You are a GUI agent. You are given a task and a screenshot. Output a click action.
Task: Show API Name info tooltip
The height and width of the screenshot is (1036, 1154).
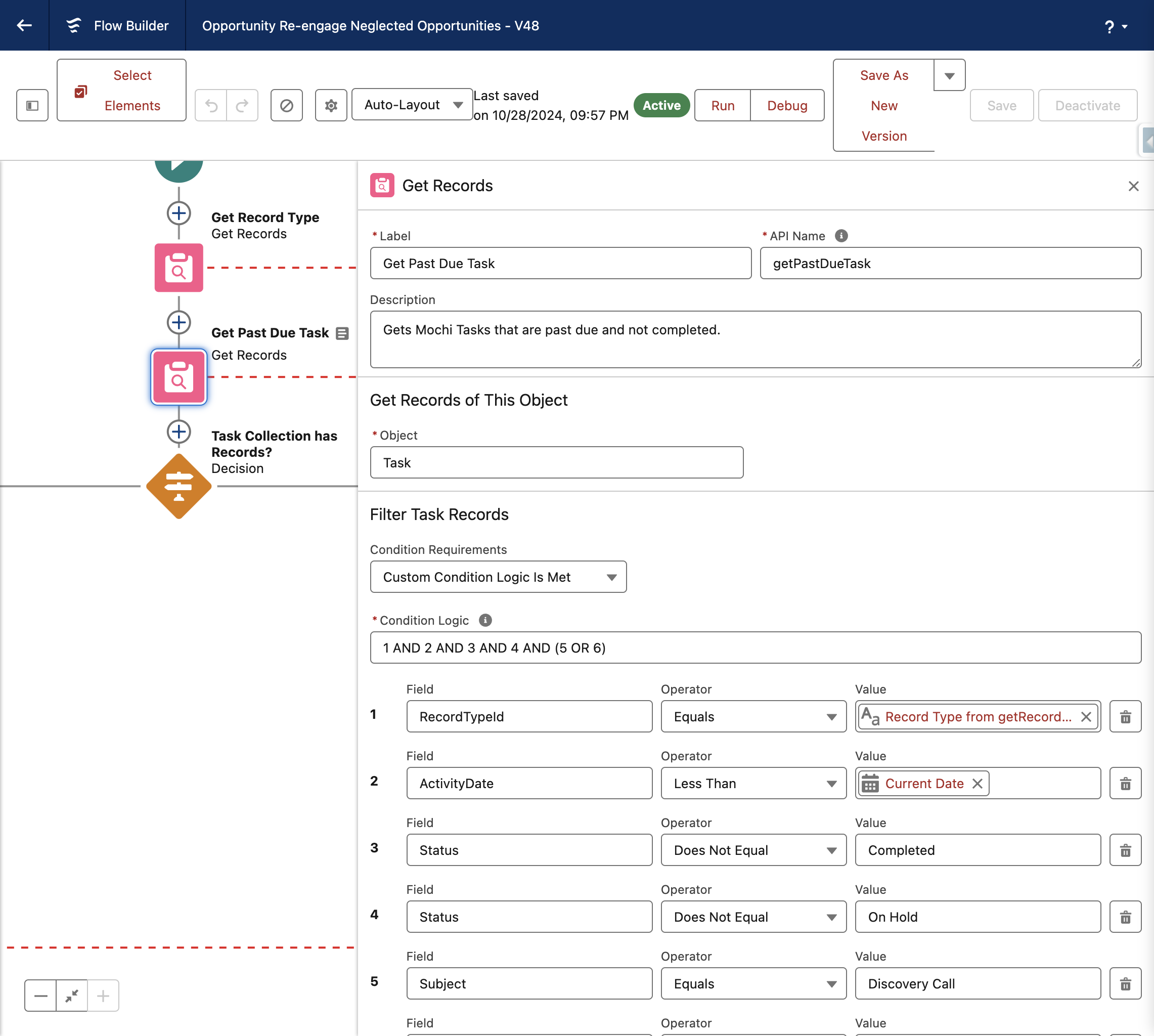[841, 236]
